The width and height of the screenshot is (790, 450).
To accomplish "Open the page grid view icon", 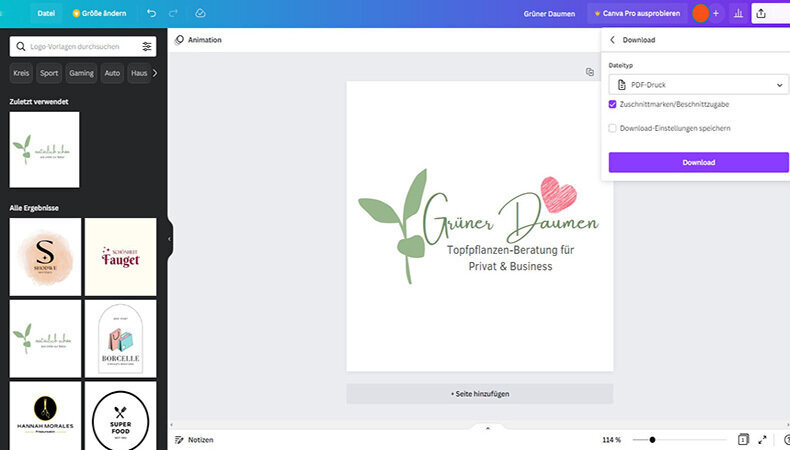I will coord(743,439).
